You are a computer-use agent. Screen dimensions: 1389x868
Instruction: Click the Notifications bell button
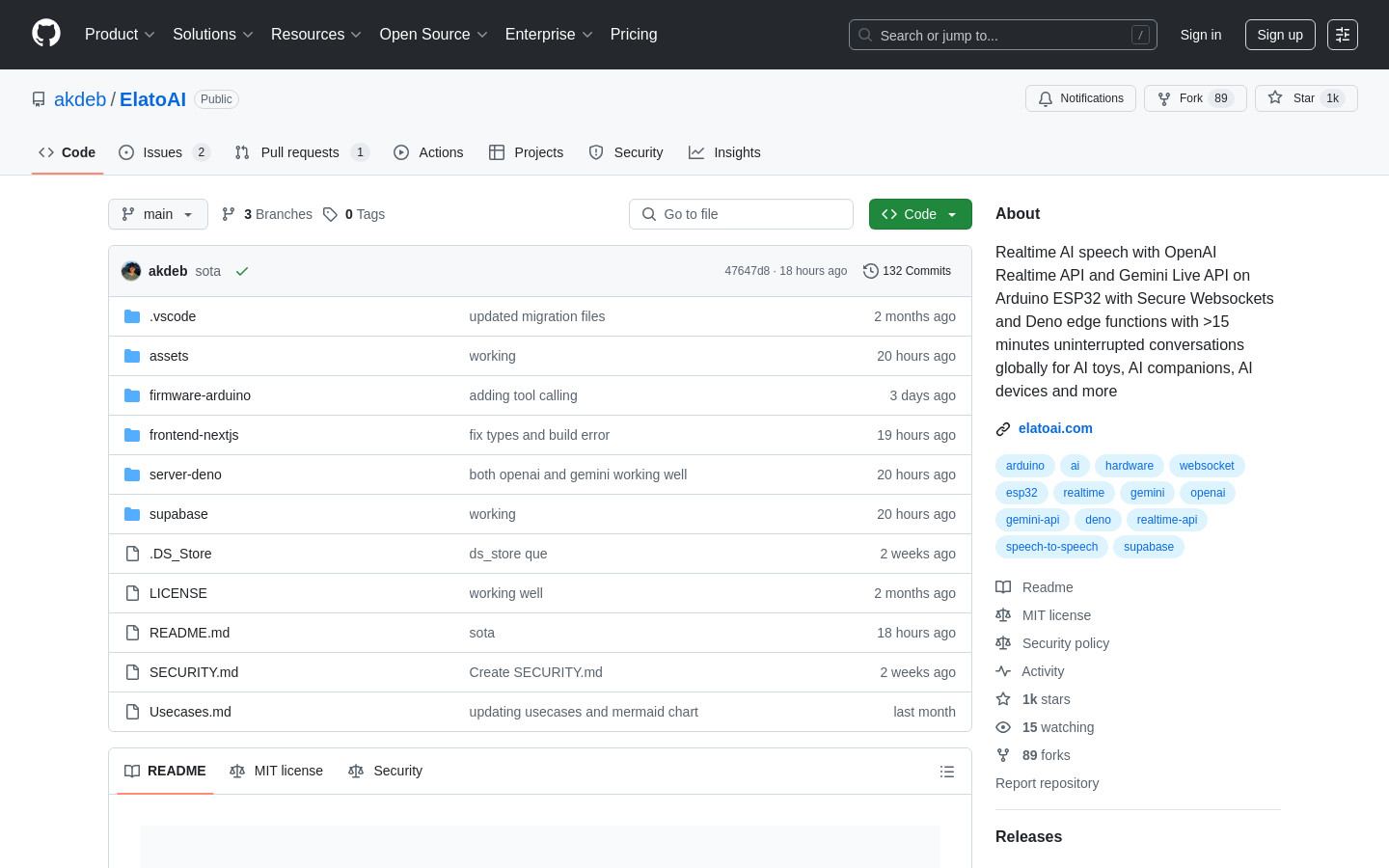click(1080, 98)
